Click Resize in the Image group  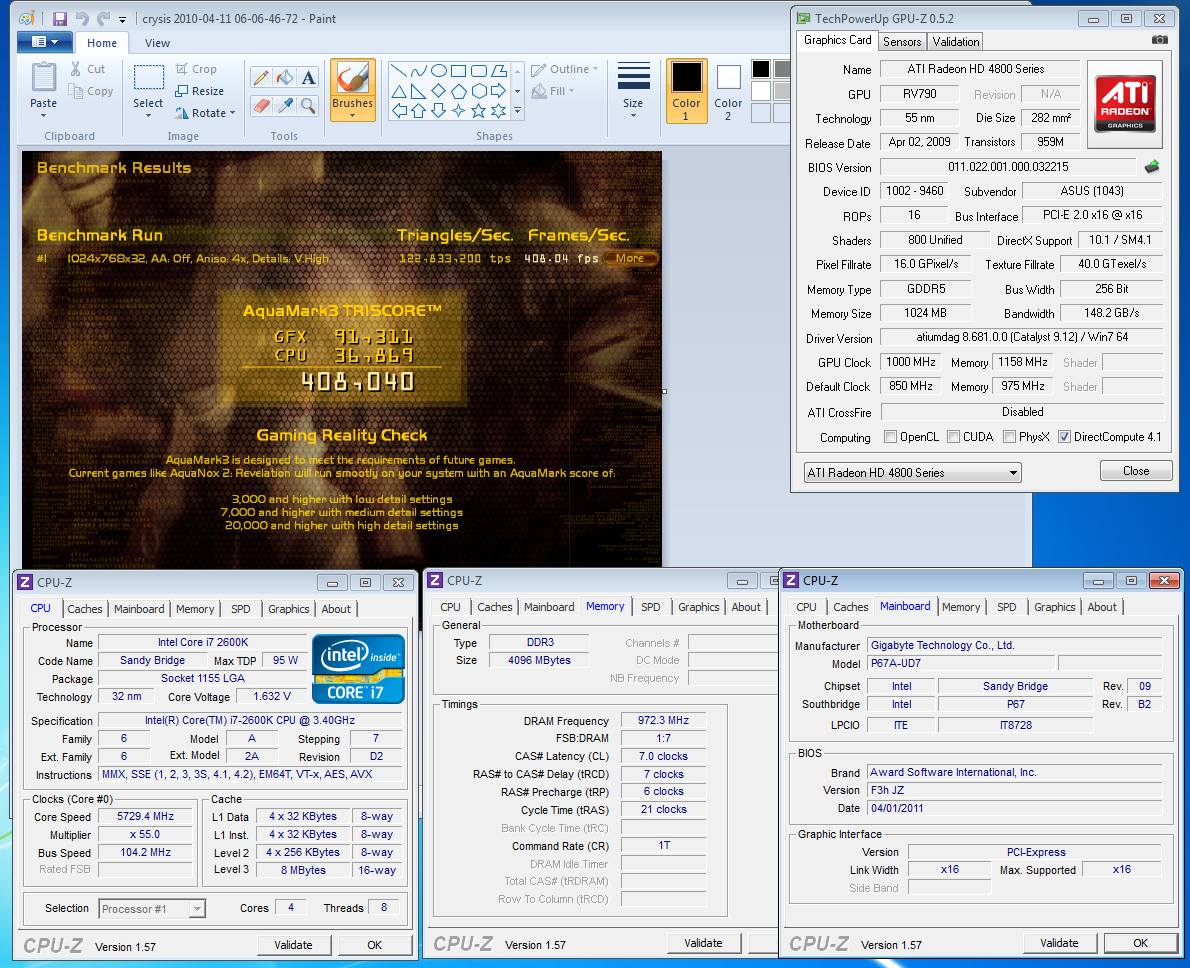click(x=200, y=91)
